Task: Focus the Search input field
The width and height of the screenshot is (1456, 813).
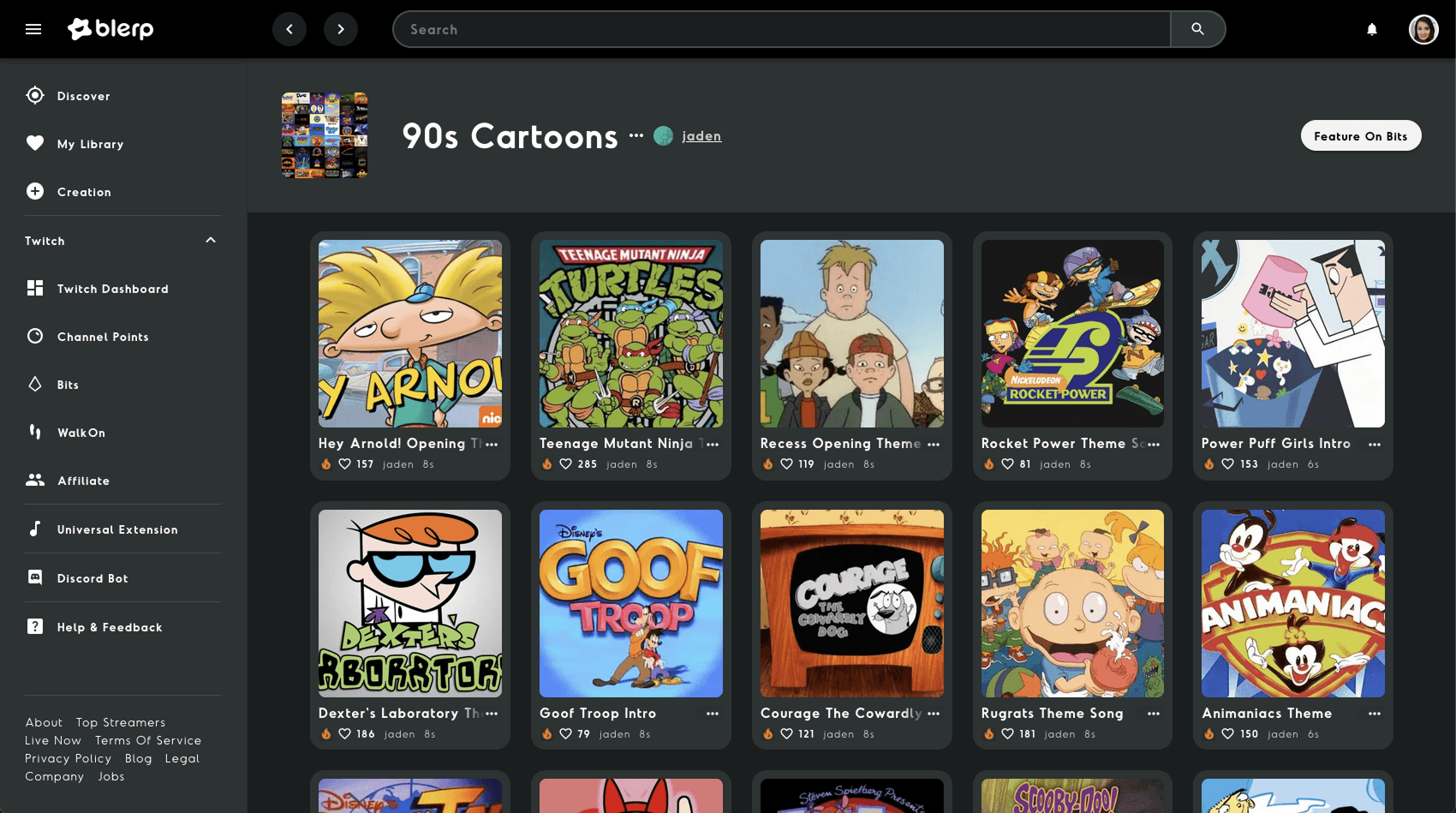Action: (x=781, y=29)
